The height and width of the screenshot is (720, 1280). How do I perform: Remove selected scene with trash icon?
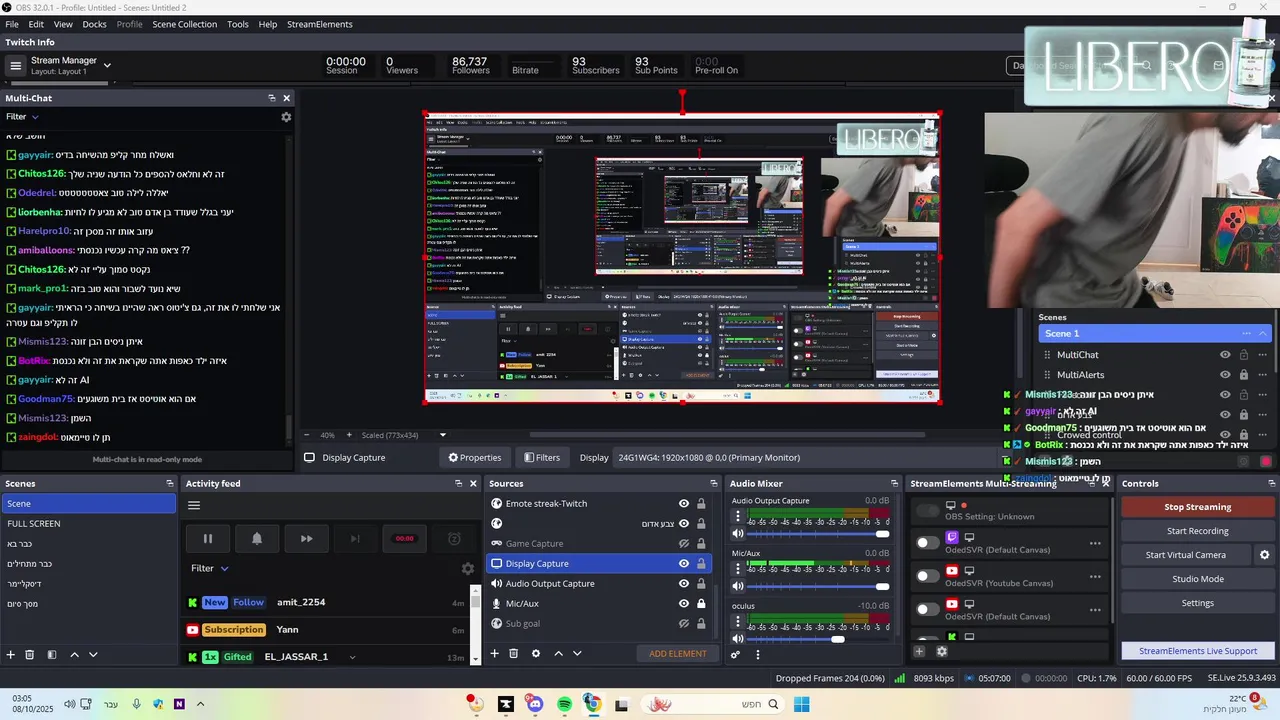pos(30,654)
